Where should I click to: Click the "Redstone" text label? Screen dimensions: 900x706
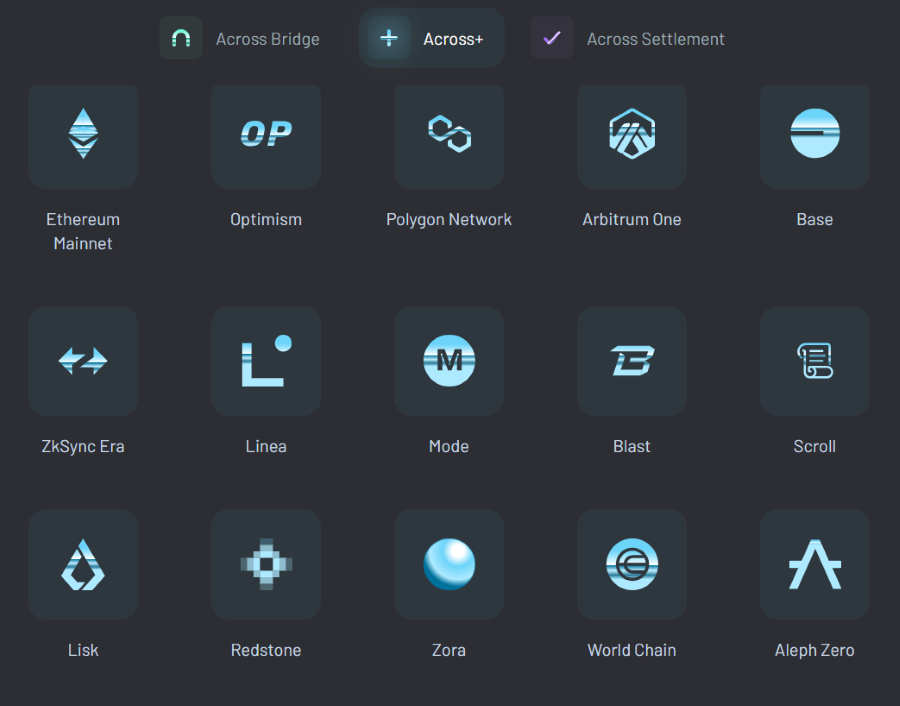(266, 650)
